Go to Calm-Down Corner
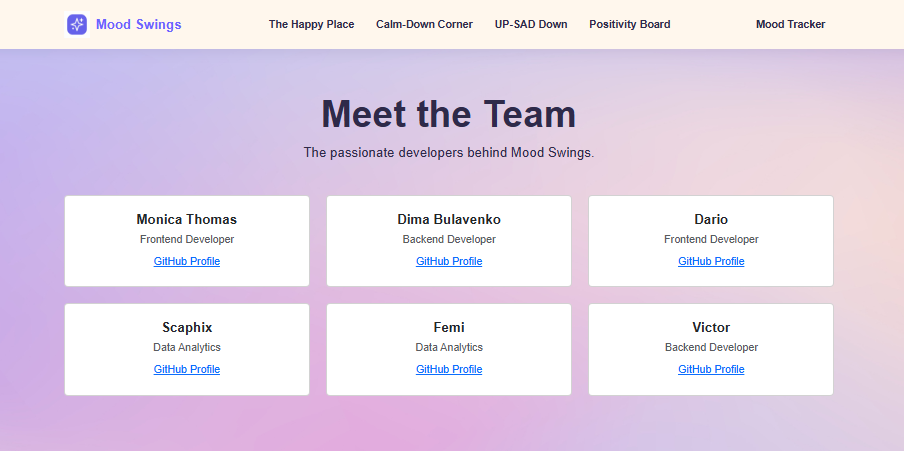The image size is (904, 451). (x=424, y=24)
